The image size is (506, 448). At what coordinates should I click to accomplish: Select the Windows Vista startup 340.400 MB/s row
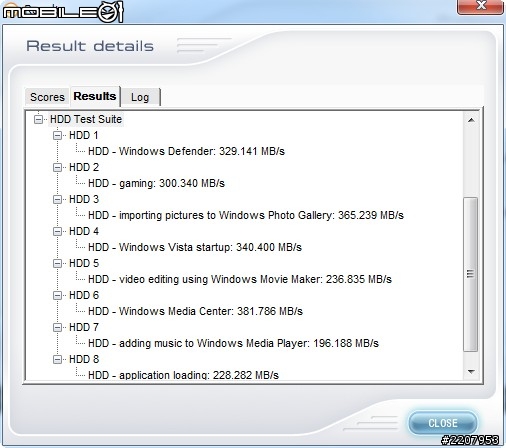coord(195,247)
